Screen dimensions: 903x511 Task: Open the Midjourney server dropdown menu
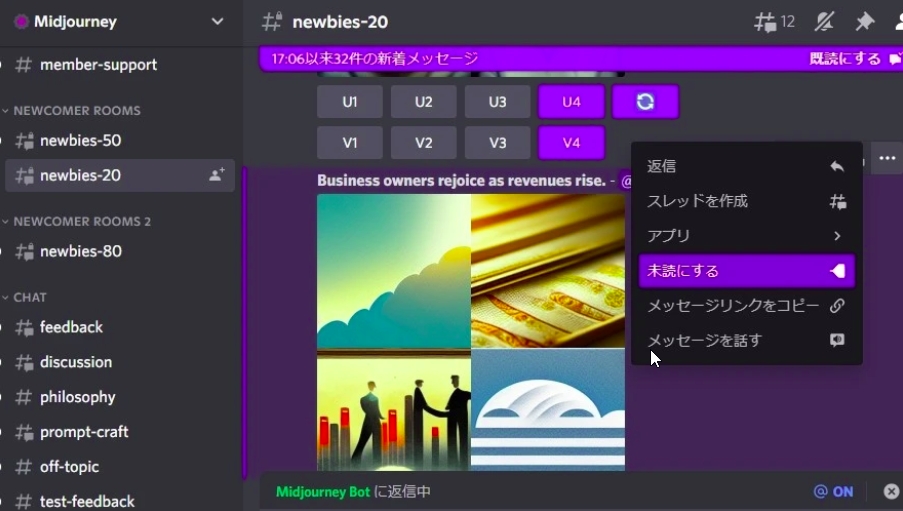(217, 22)
